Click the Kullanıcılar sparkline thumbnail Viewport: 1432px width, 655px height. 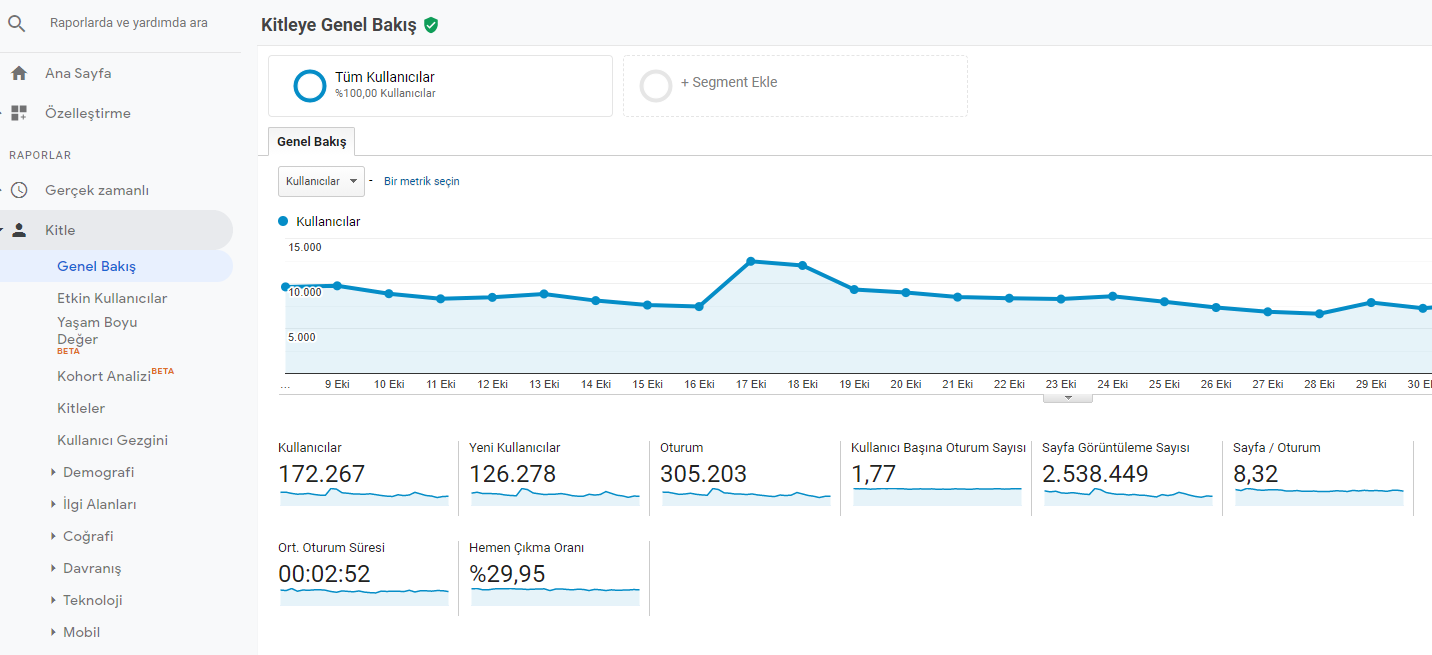[364, 497]
